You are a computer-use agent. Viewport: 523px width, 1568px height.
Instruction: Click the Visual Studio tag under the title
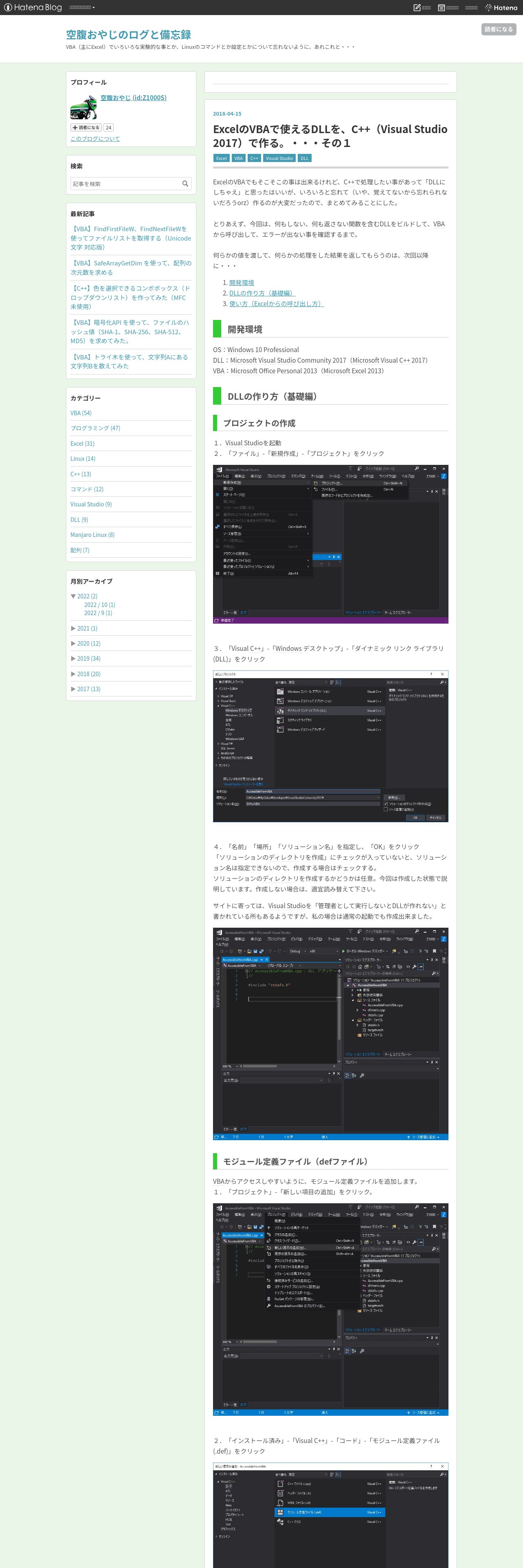pos(279,158)
